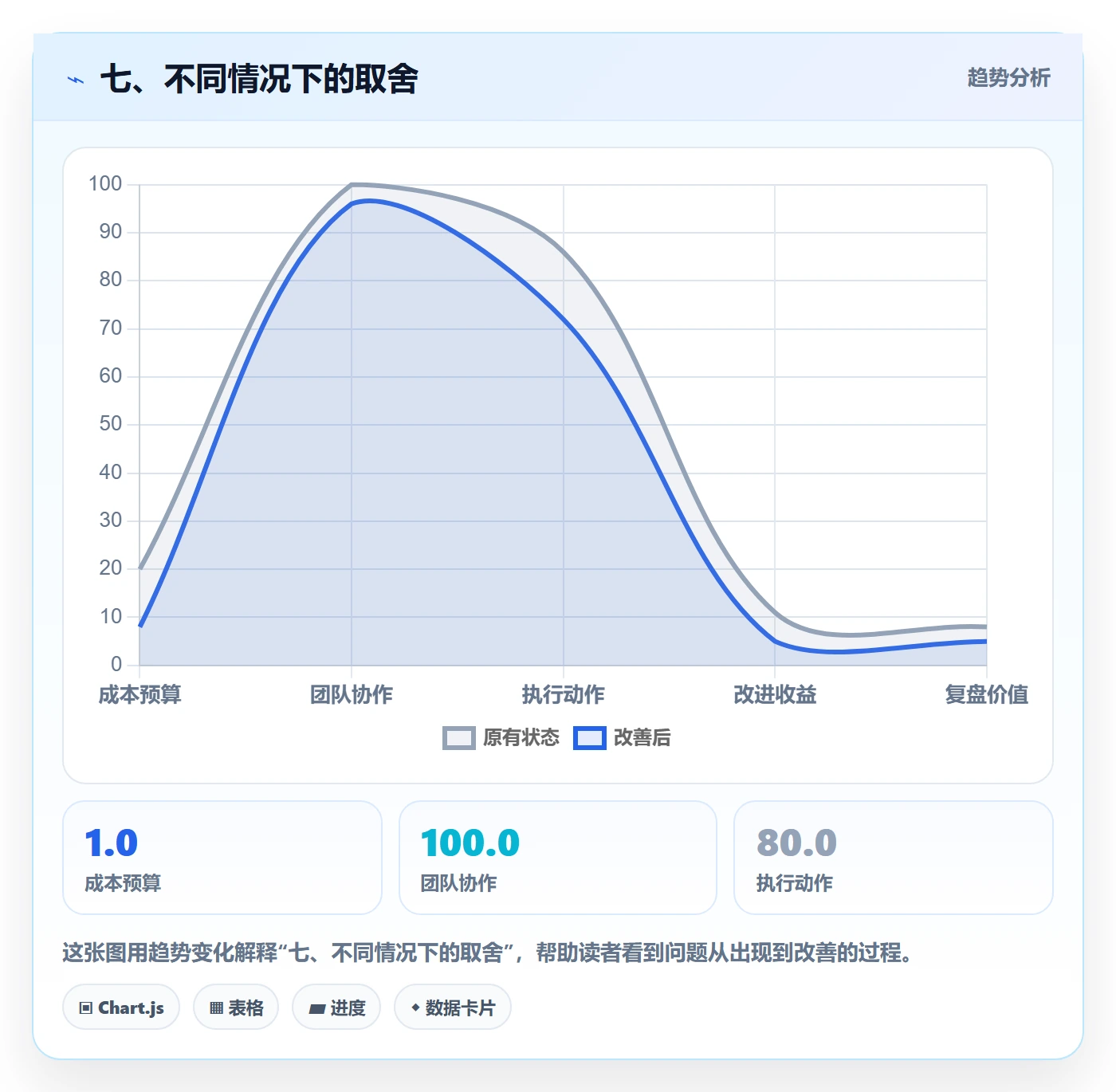Click the 原有状态 legend label

click(521, 738)
